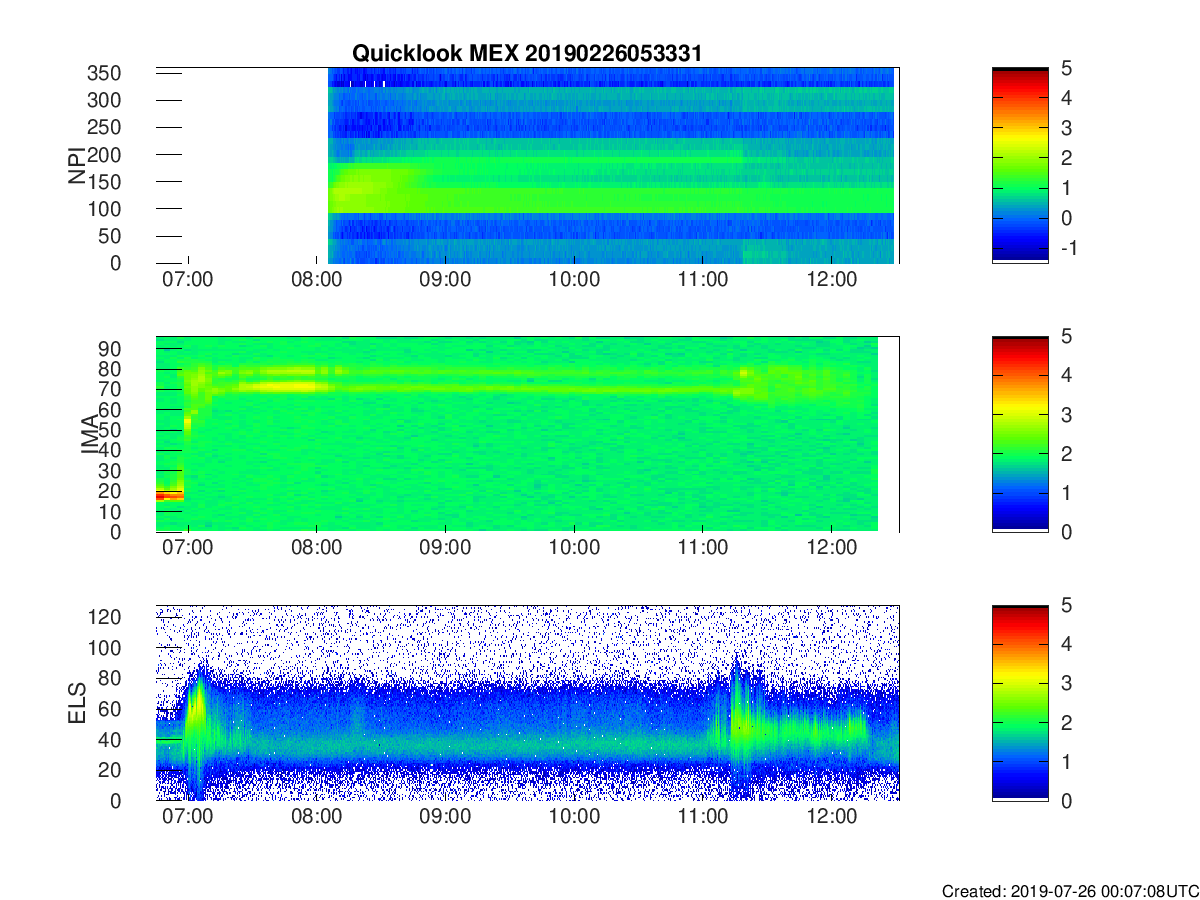
Task: Click the 350 tick on NPI axis
Action: [106, 73]
